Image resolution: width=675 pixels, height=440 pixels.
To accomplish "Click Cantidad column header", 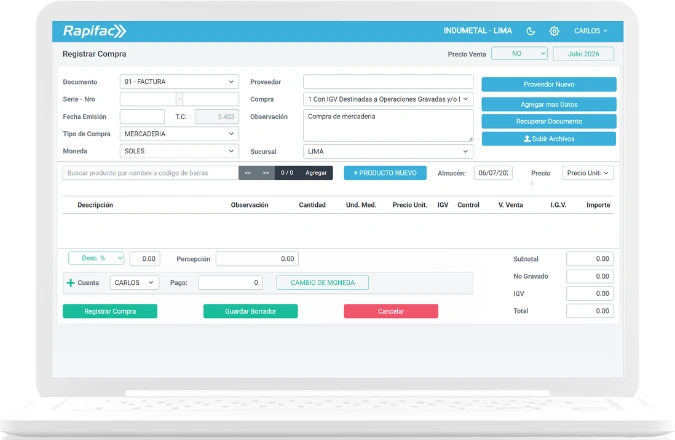I will click(312, 205).
